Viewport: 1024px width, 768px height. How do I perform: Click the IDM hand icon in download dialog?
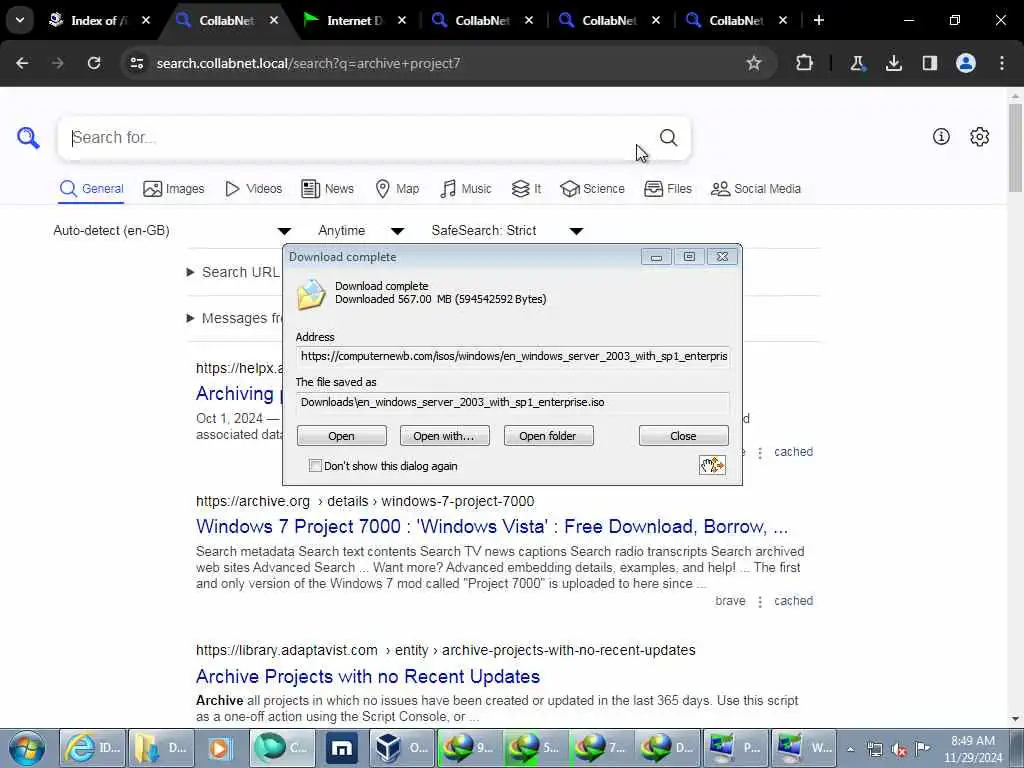tap(712, 465)
